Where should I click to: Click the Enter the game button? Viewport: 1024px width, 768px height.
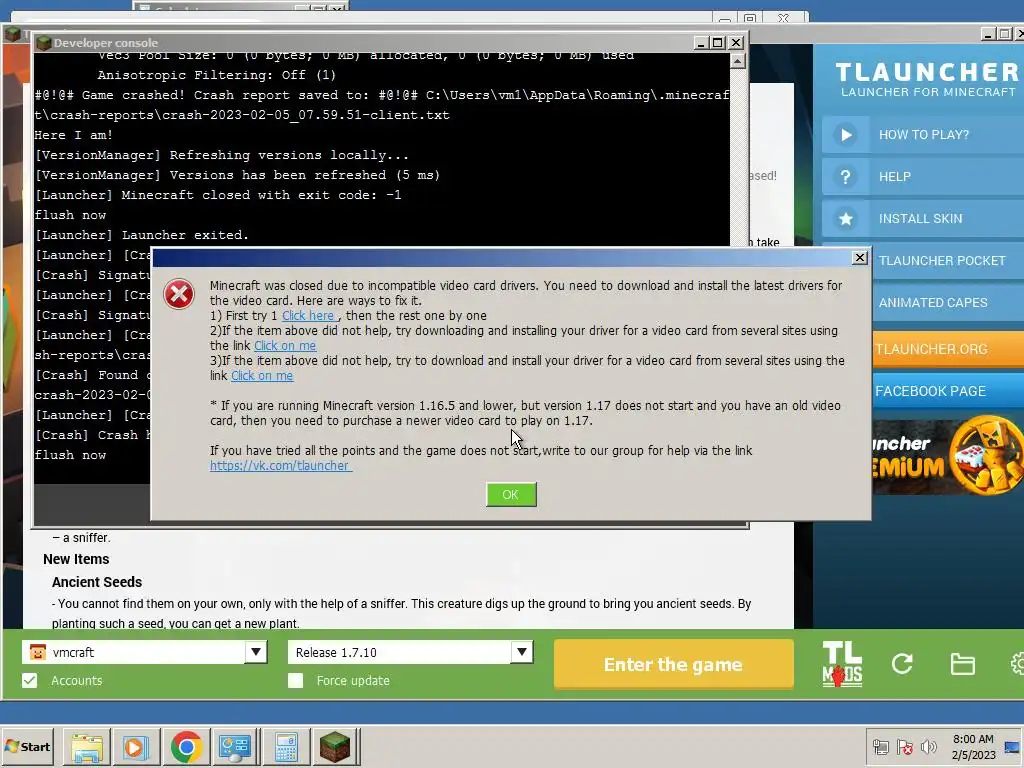(673, 664)
